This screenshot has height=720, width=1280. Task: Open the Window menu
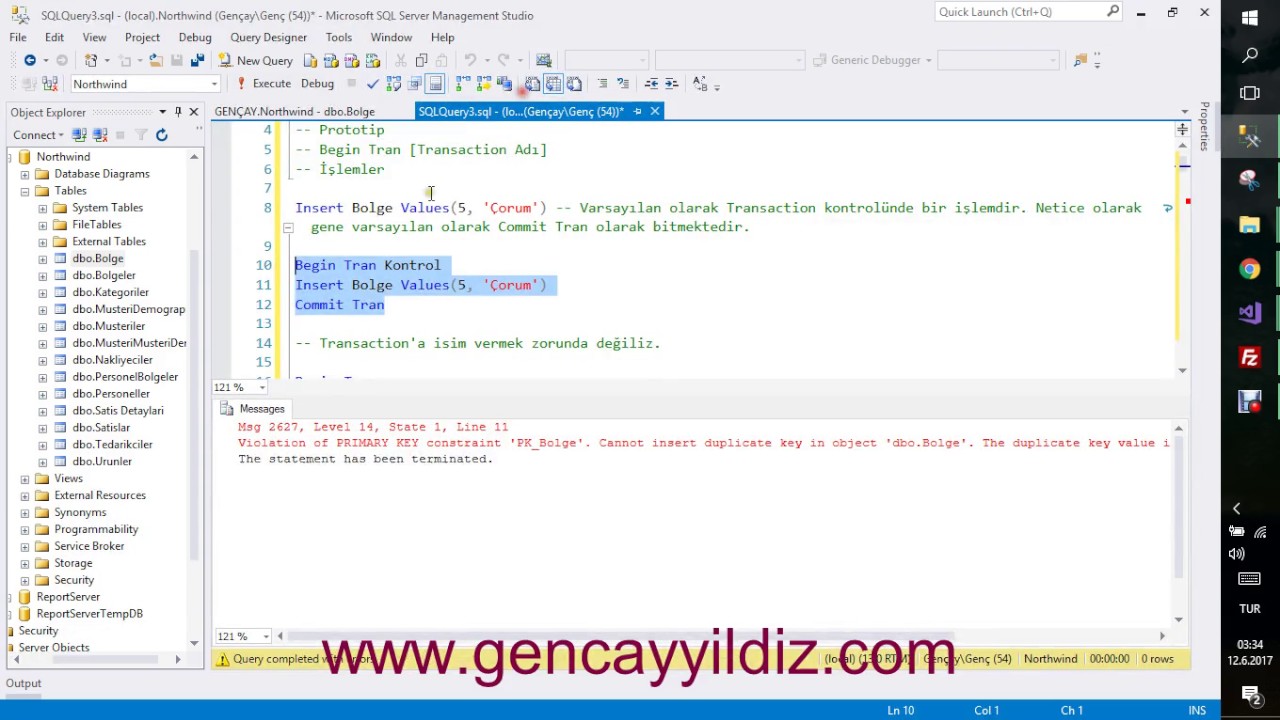391,37
